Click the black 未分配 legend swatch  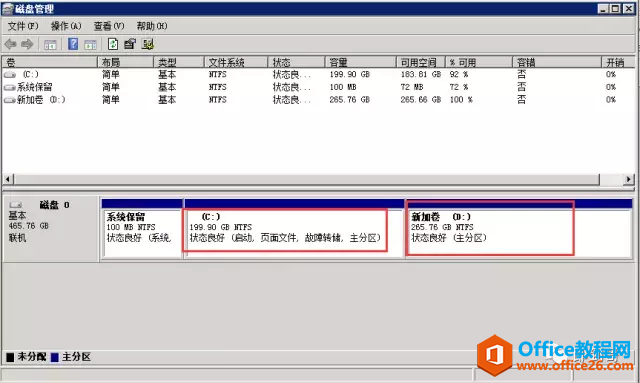pos(10,357)
